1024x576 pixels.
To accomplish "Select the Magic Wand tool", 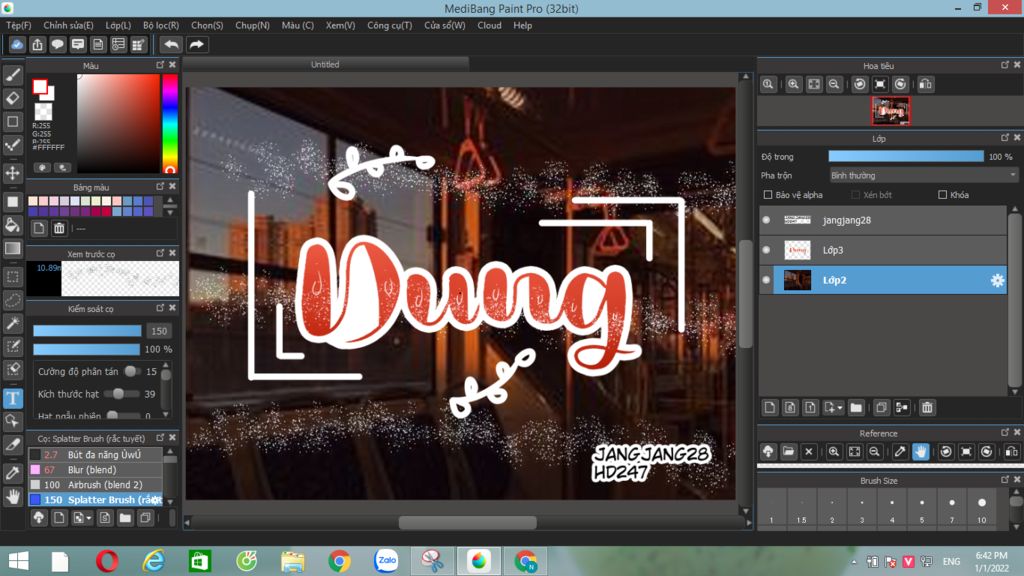I will [x=12, y=323].
